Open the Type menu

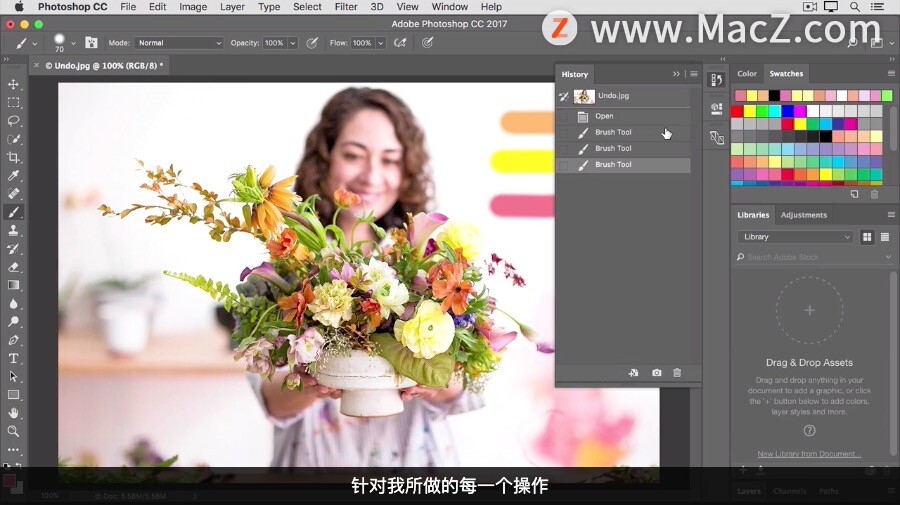pos(269,7)
